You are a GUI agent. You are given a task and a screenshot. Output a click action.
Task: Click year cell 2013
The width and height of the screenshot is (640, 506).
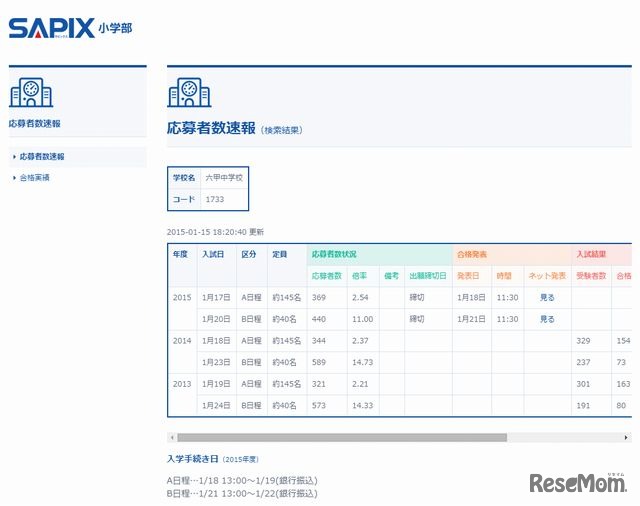point(182,384)
